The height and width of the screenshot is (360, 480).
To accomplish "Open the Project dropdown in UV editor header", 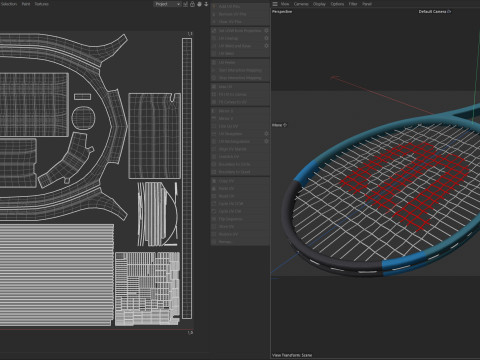I will click(167, 4).
